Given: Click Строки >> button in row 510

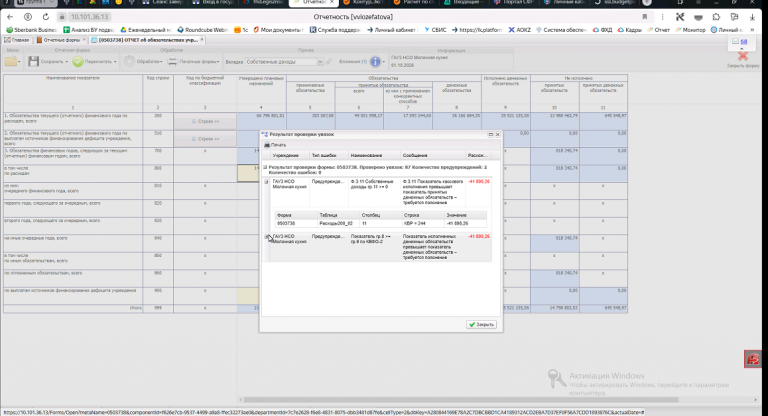Looking at the screenshot, I should (205, 139).
